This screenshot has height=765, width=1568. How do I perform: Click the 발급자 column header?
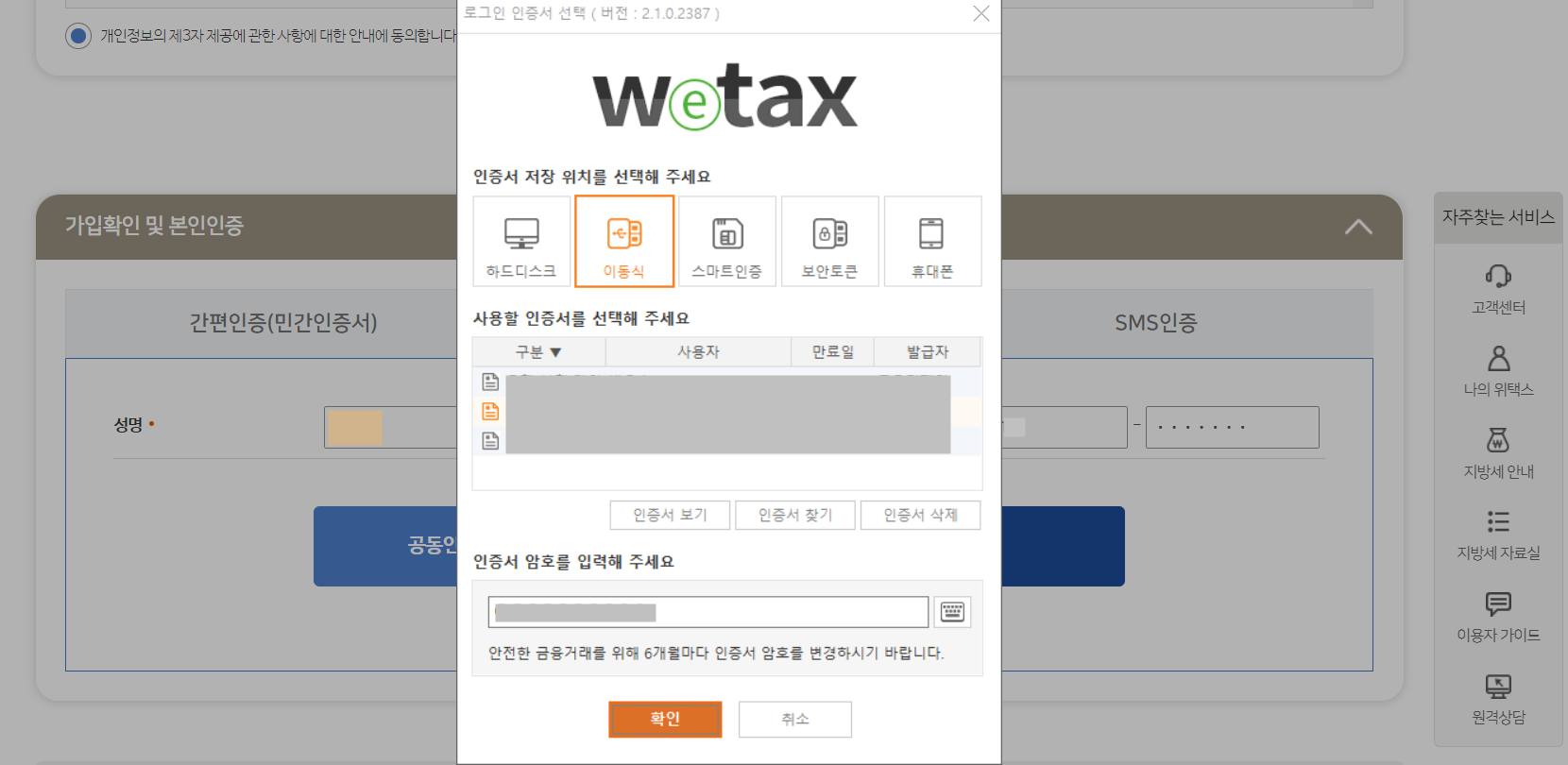point(928,351)
